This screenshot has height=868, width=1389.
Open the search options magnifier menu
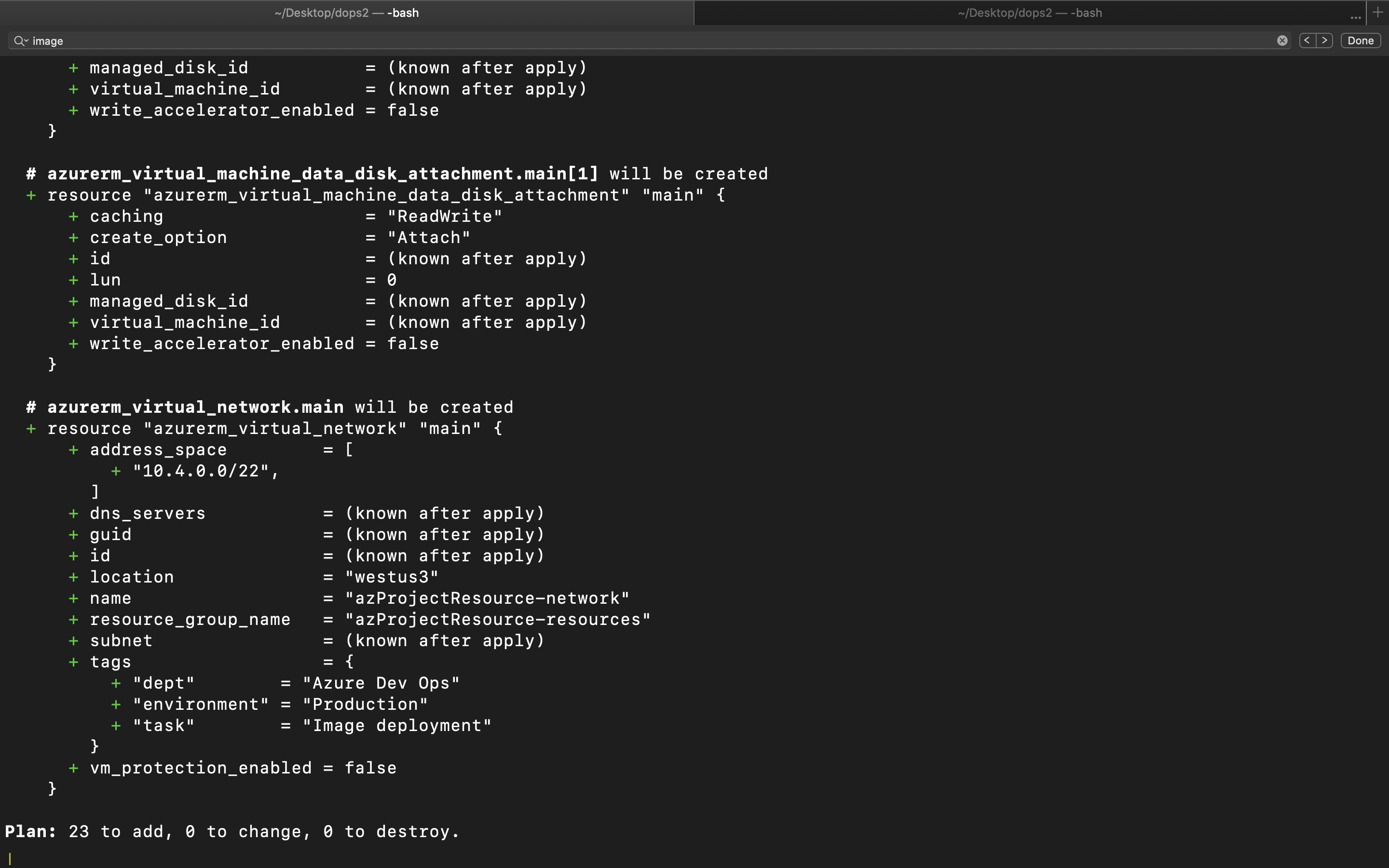coord(21,41)
